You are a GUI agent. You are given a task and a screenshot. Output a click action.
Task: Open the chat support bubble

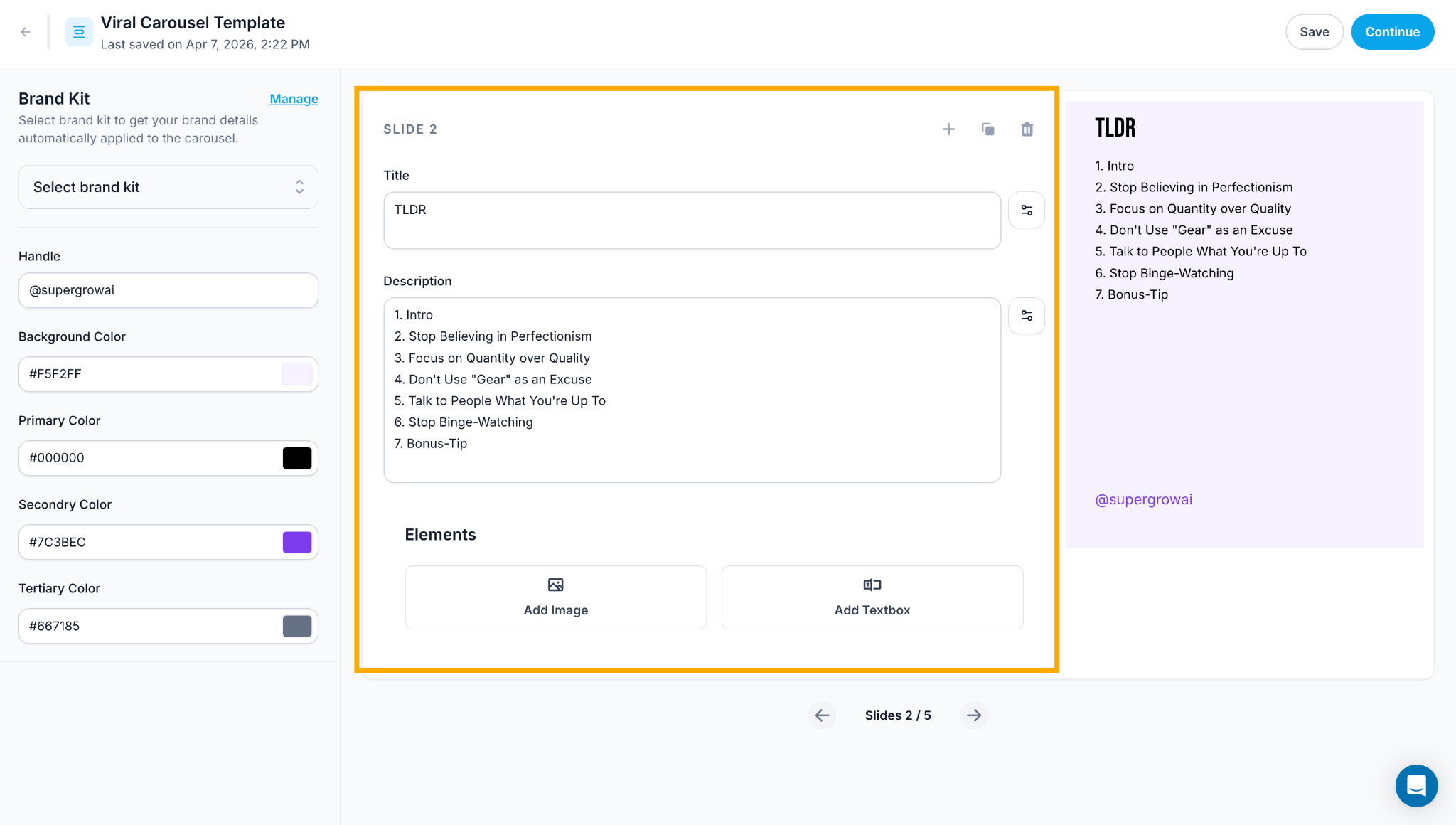tap(1416, 786)
